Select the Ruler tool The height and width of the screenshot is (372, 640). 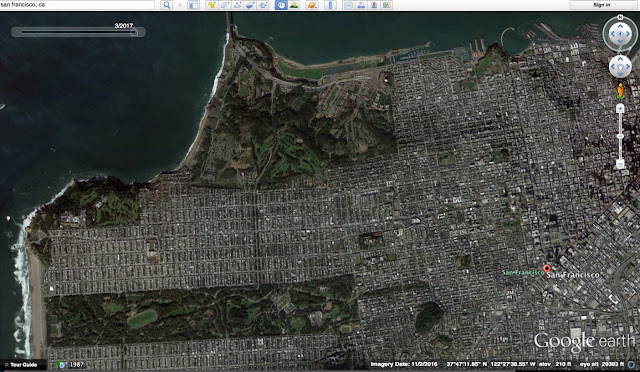coord(331,5)
